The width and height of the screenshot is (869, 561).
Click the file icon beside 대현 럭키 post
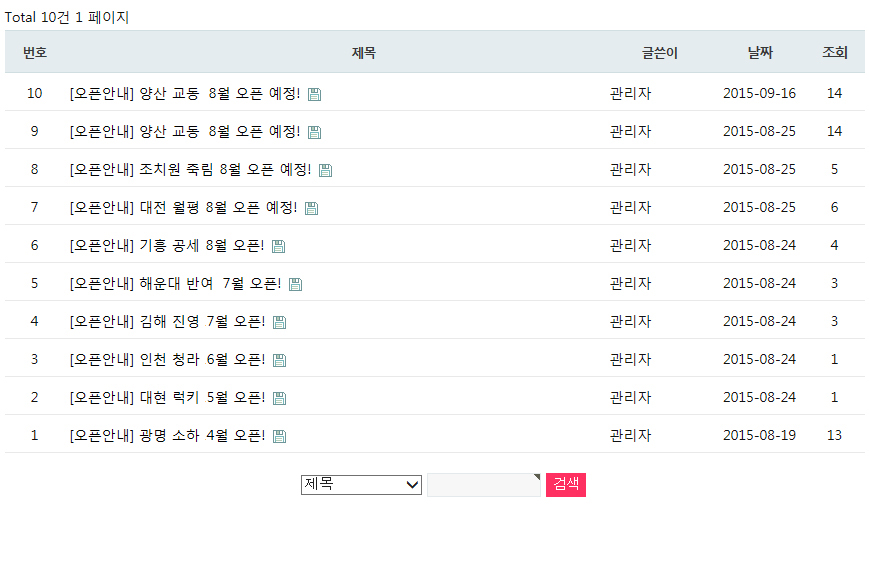click(x=279, y=398)
